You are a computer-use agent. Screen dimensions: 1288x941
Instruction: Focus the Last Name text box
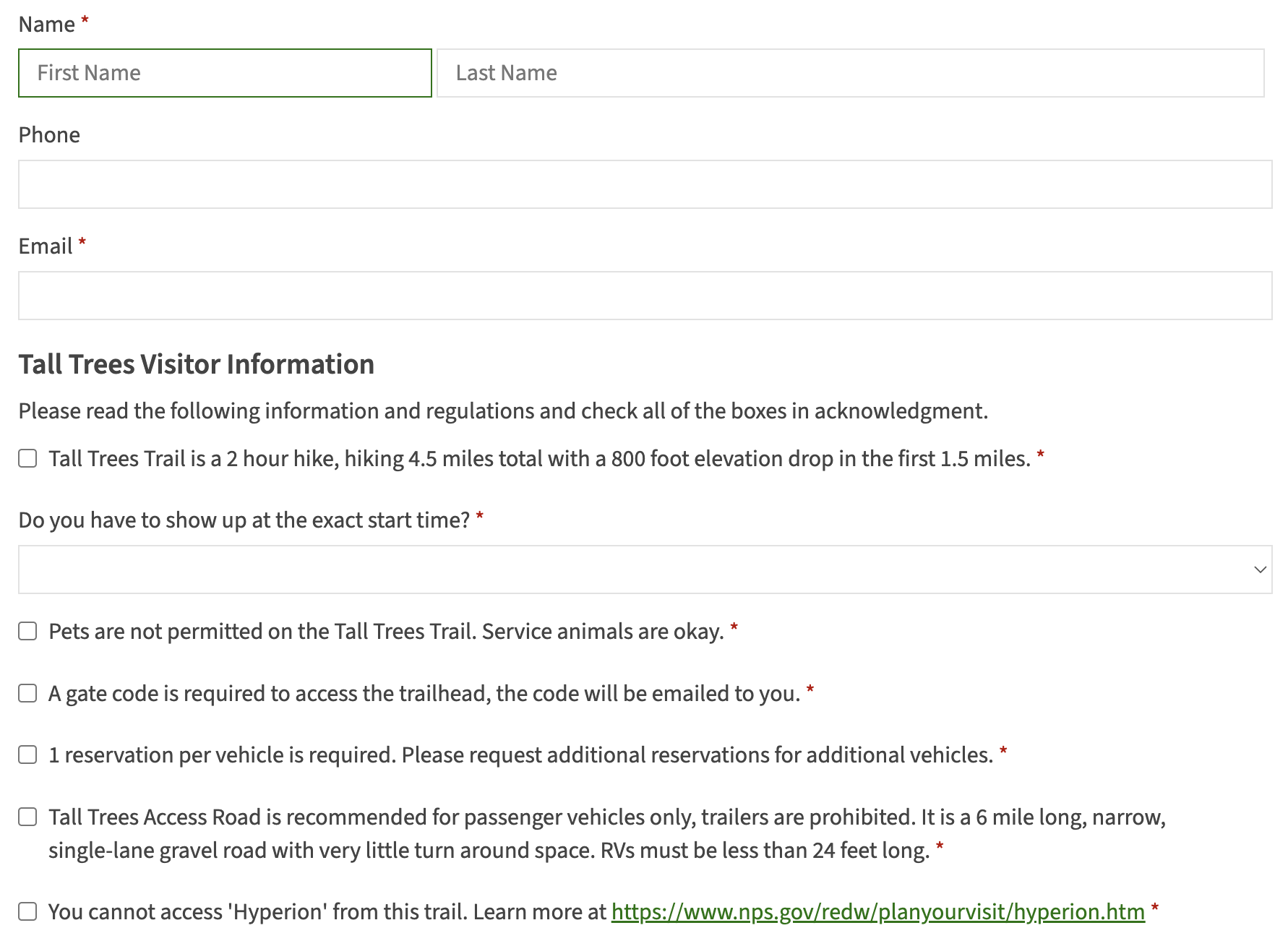click(x=850, y=73)
